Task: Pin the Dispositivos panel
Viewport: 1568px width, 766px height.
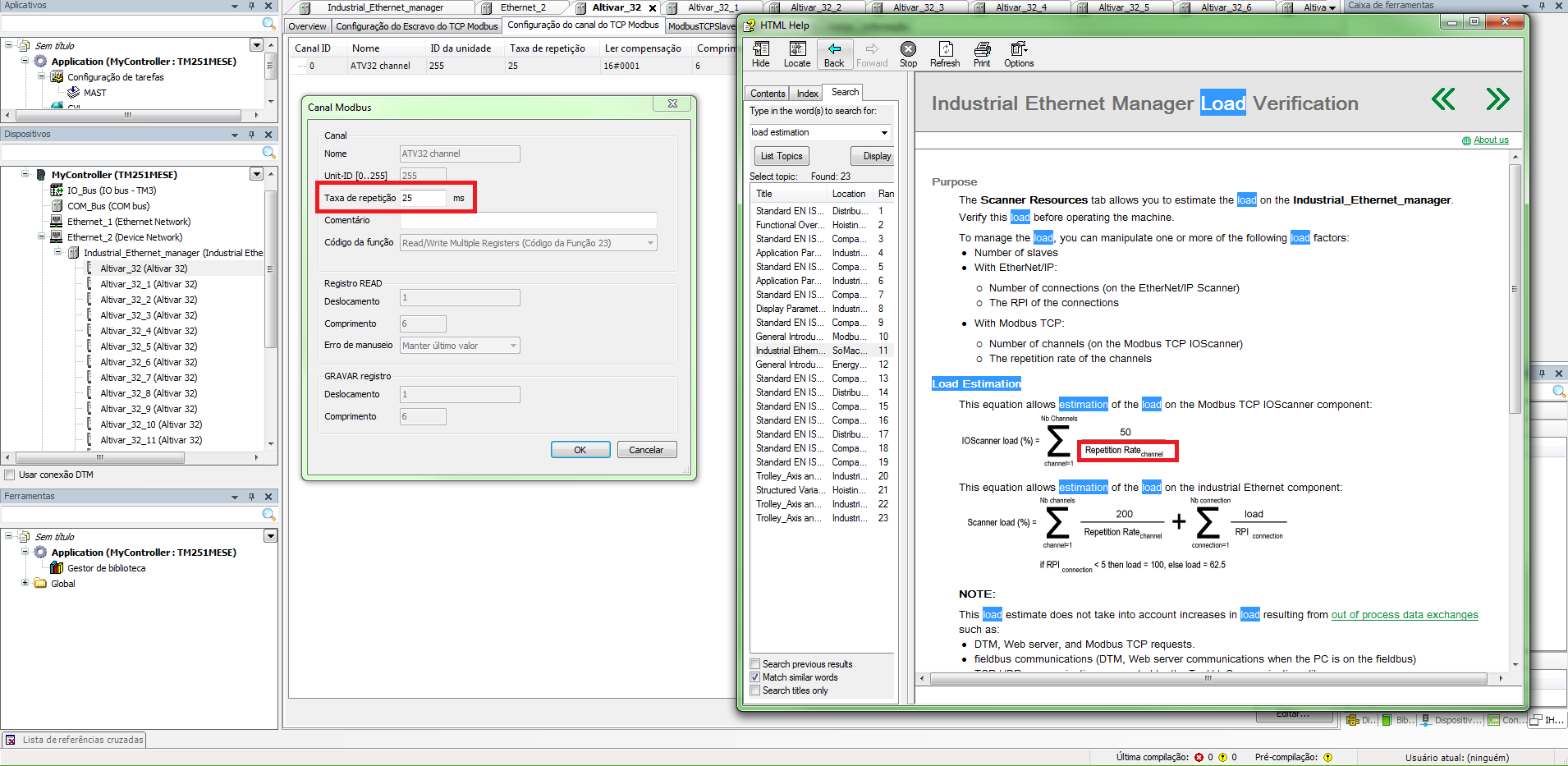Action: [x=251, y=135]
